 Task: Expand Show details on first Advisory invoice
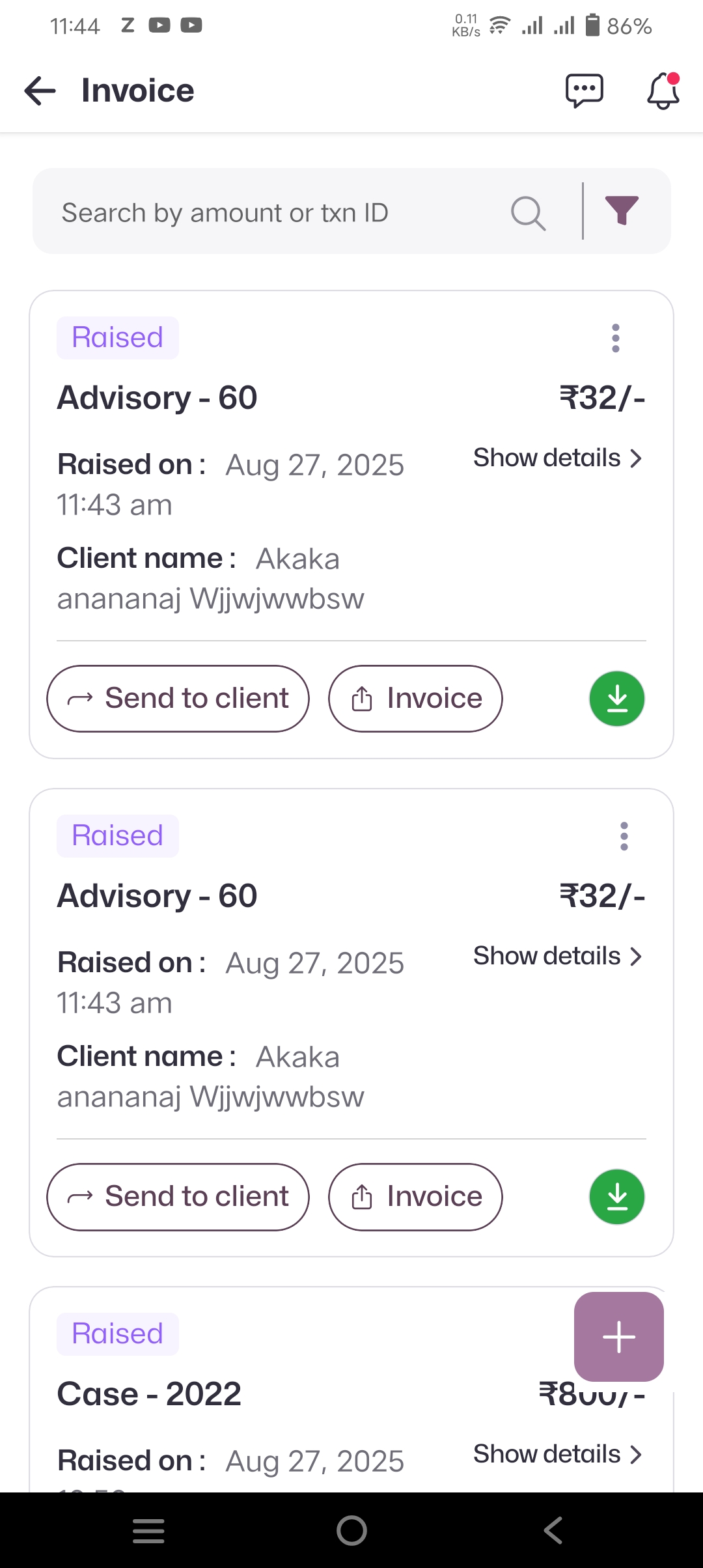(557, 458)
